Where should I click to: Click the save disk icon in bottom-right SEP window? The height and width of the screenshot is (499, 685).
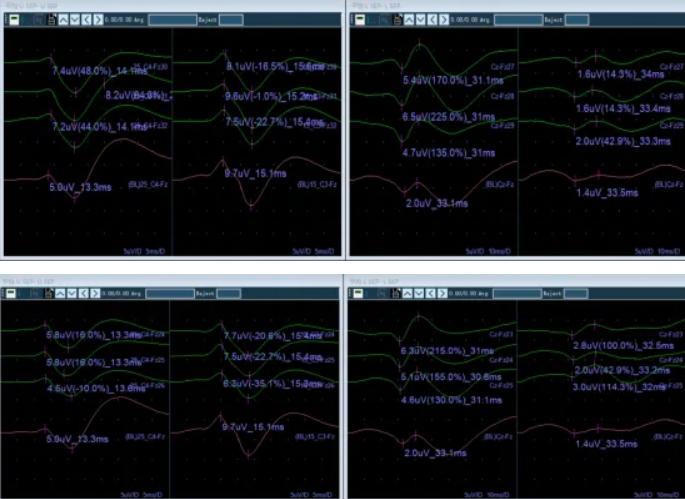pyautogui.click(x=396, y=293)
